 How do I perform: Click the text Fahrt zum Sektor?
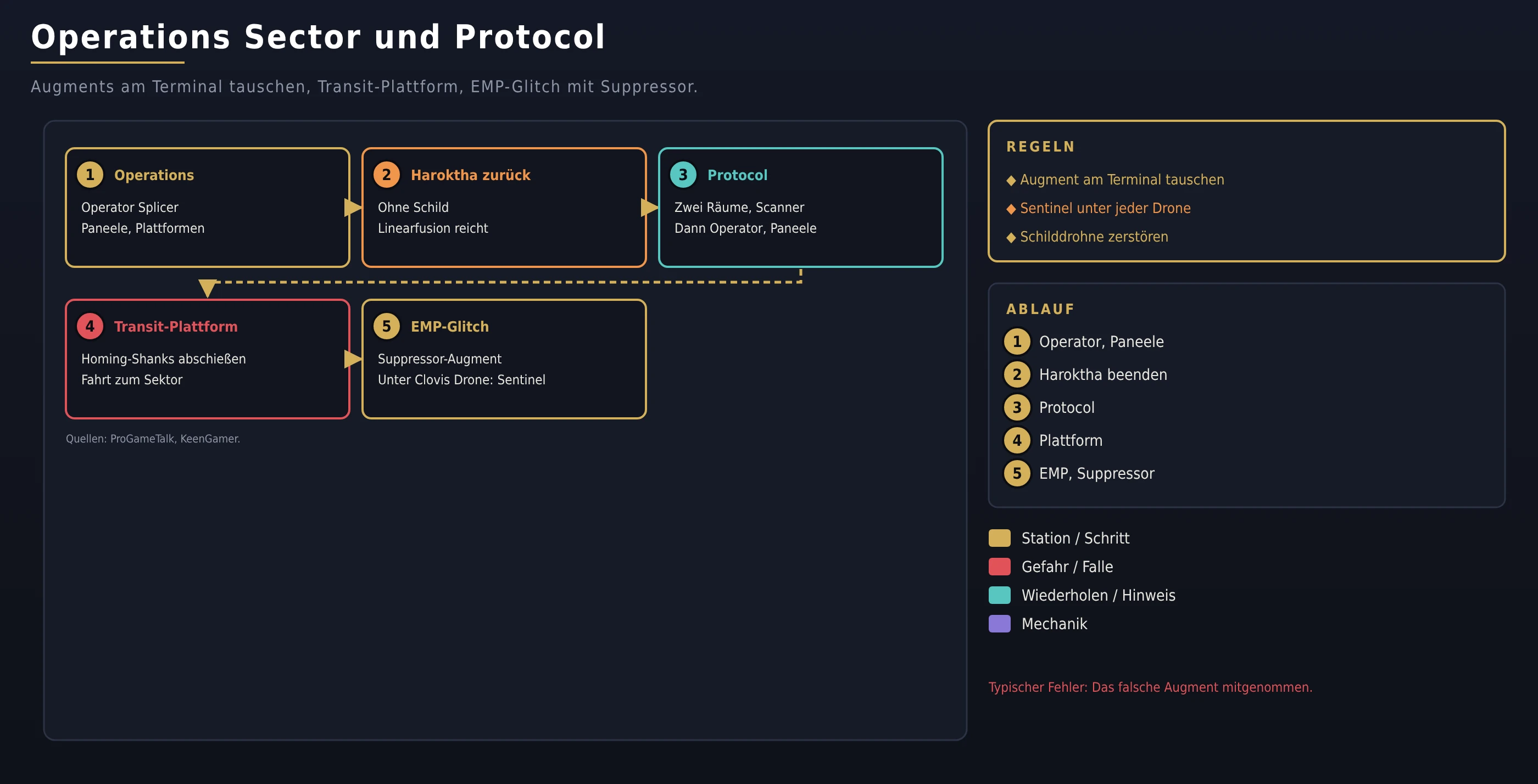click(132, 380)
